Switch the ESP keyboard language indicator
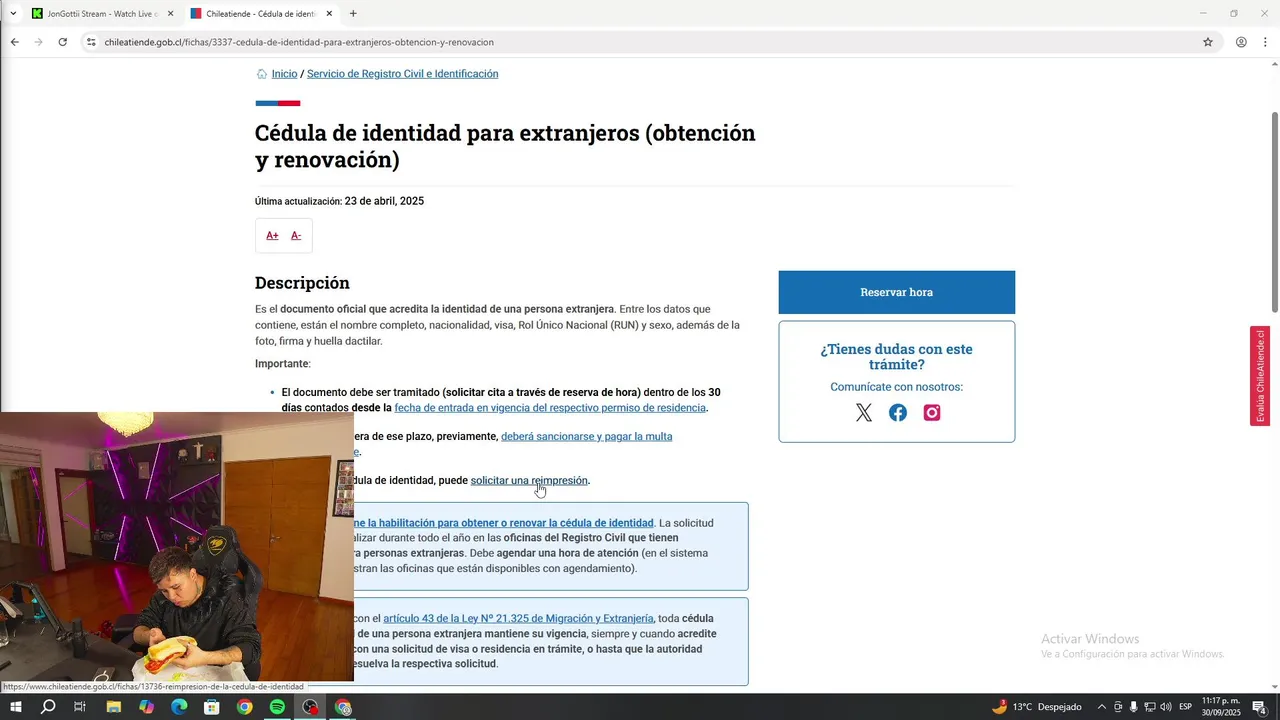Image resolution: width=1280 pixels, height=720 pixels. point(1186,707)
